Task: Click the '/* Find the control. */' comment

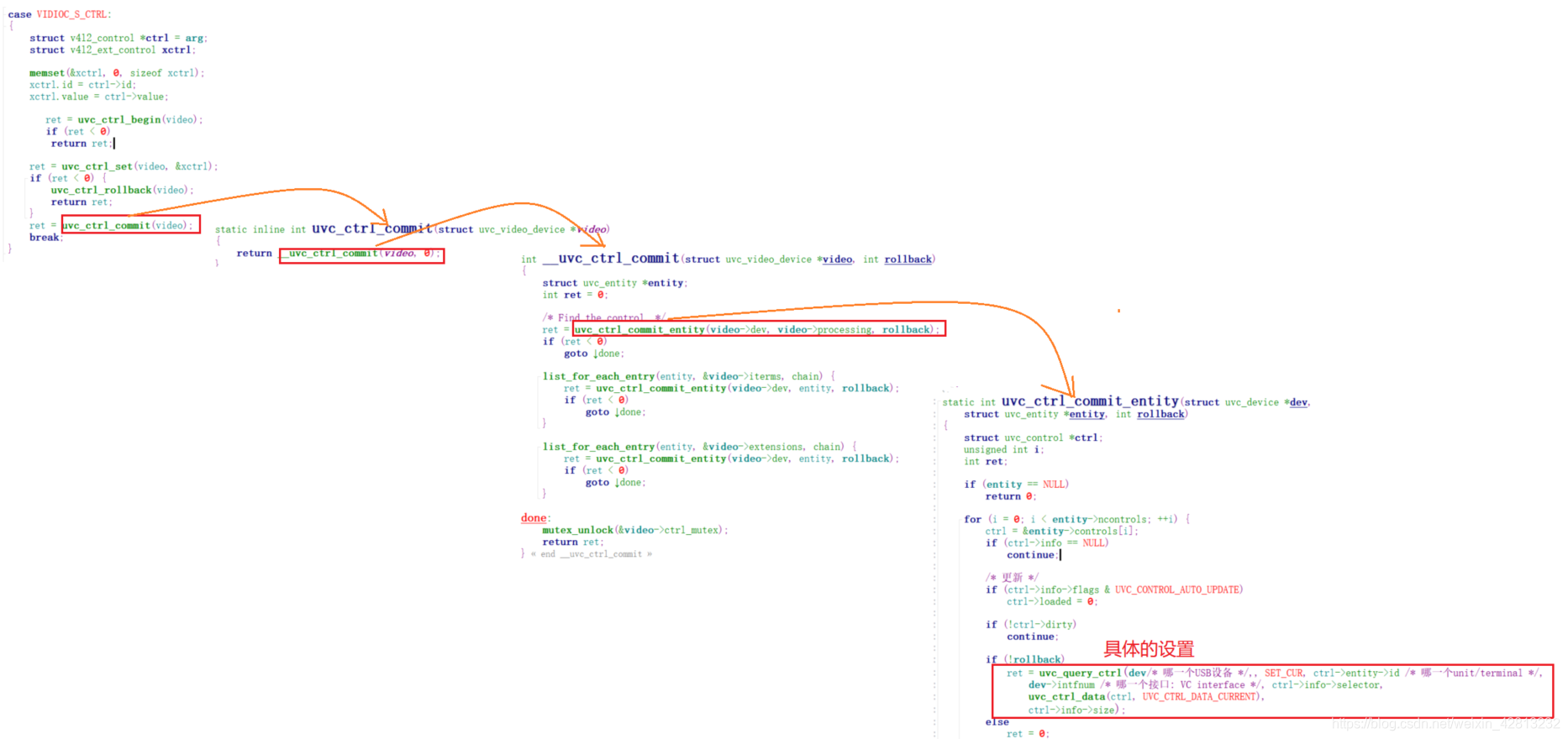Action: [x=603, y=317]
